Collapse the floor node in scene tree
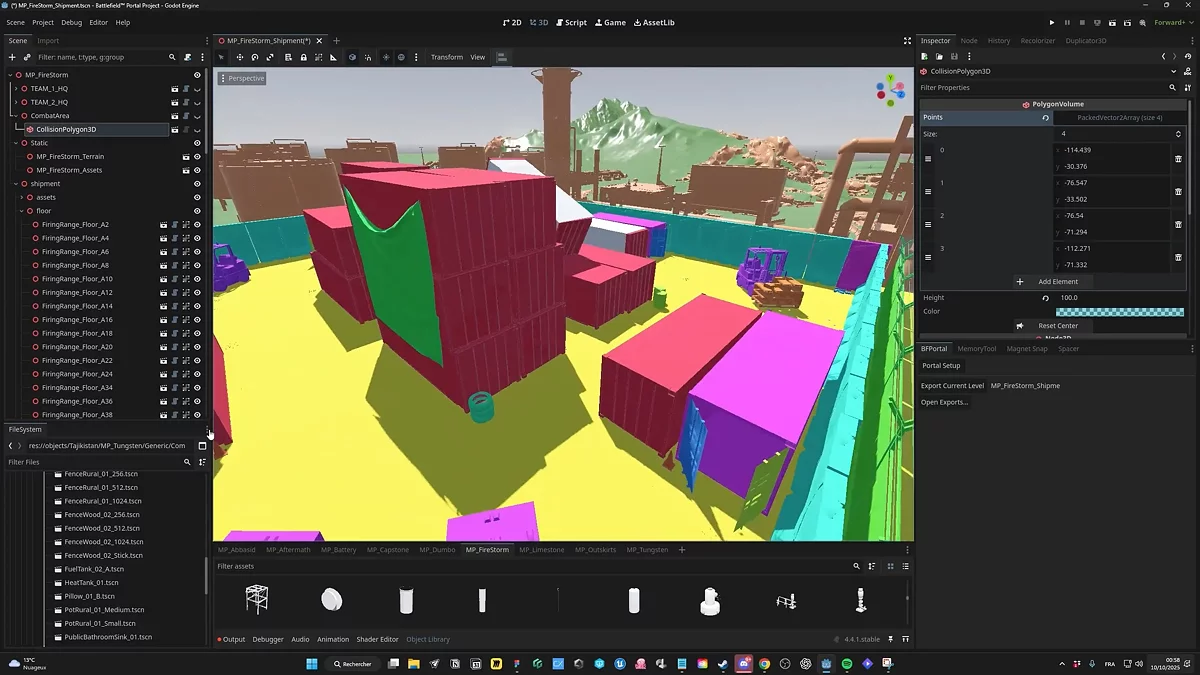 tap(22, 211)
